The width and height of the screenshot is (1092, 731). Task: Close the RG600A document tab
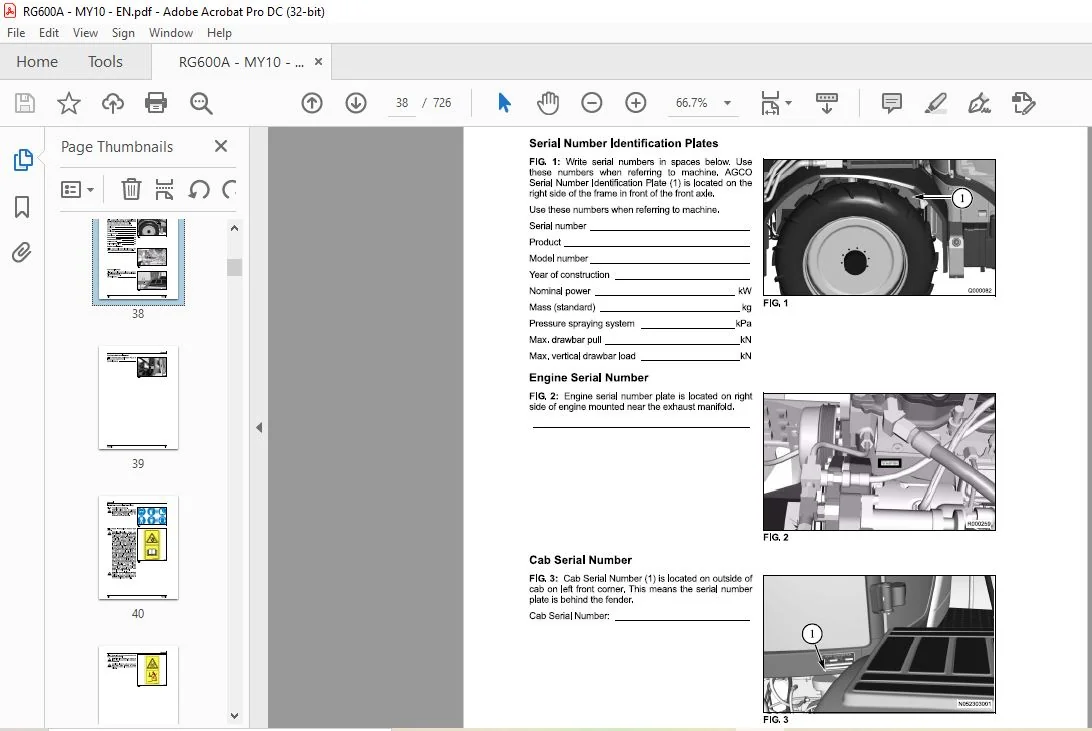(x=318, y=61)
